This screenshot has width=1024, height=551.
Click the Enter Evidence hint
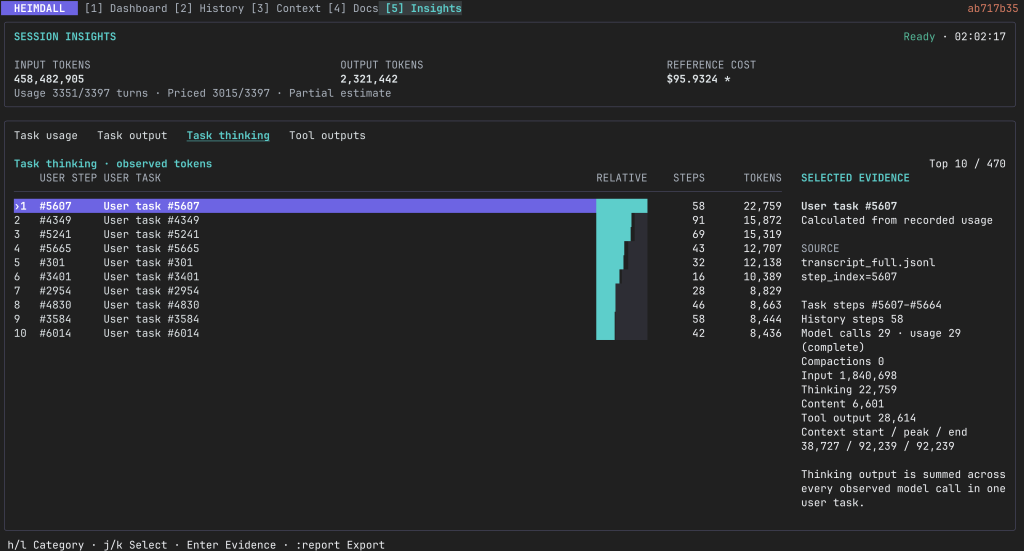click(x=231, y=545)
